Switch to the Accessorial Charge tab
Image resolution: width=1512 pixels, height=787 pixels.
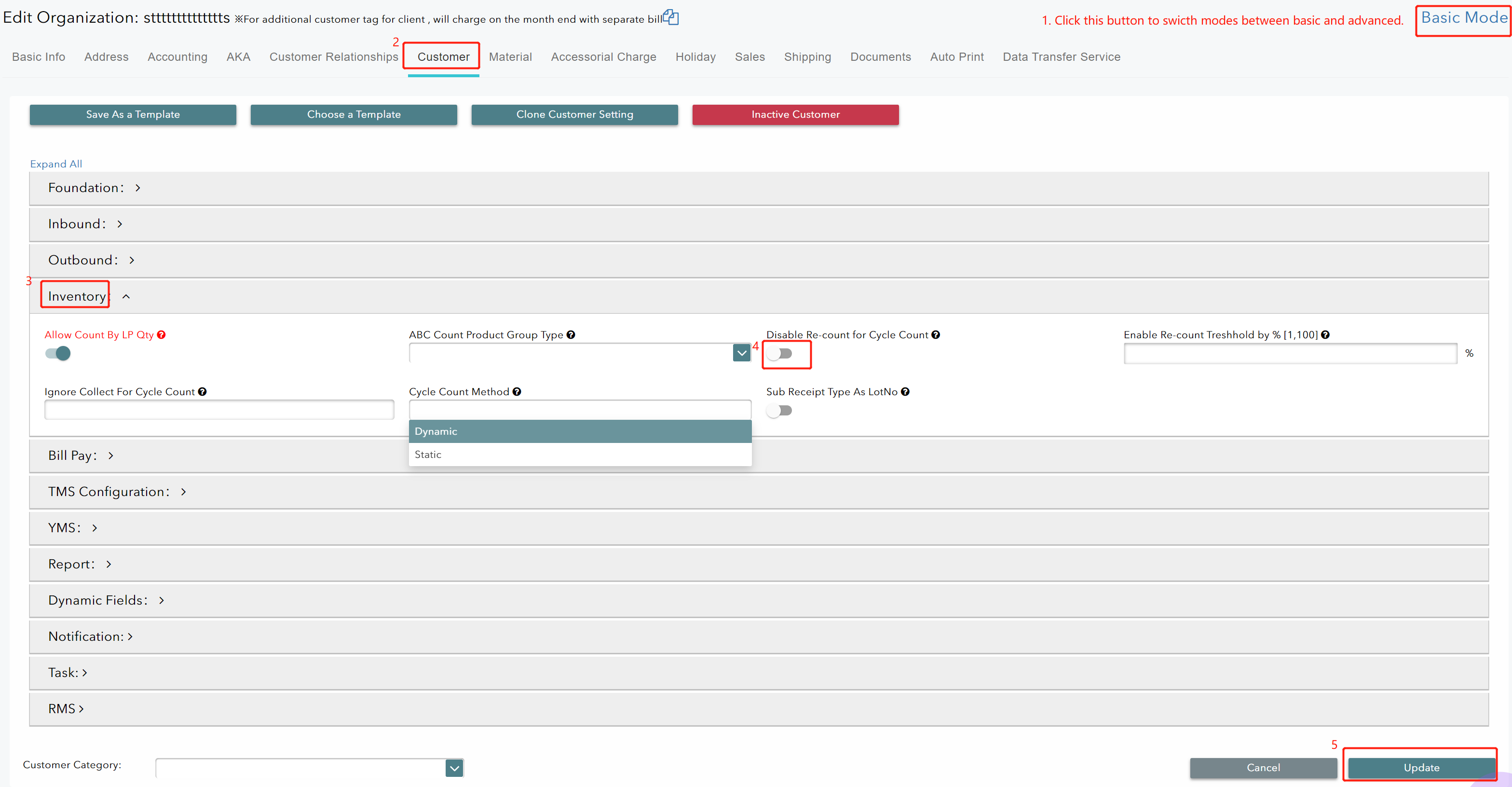click(603, 57)
